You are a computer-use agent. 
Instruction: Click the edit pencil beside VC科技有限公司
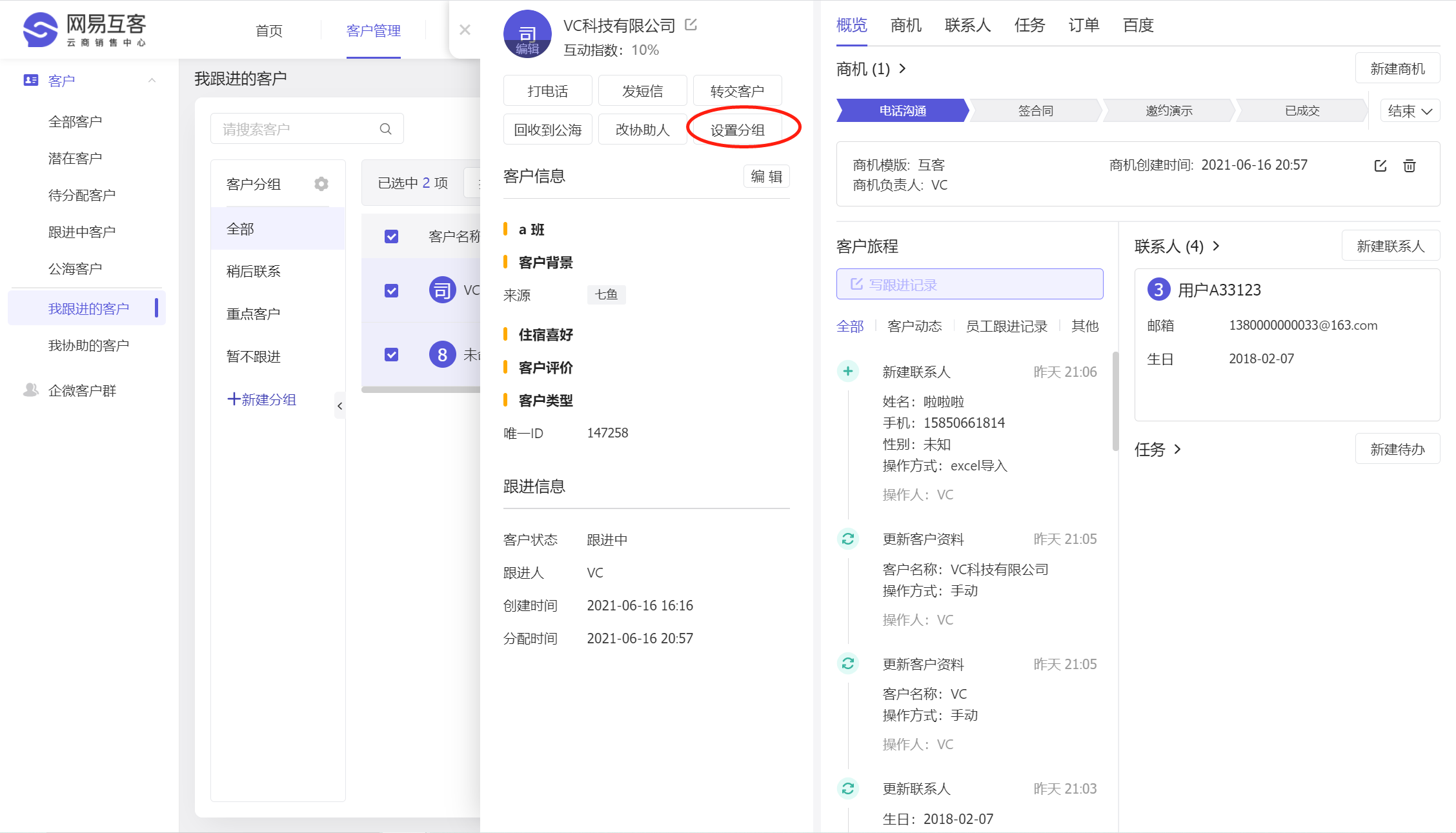click(691, 25)
